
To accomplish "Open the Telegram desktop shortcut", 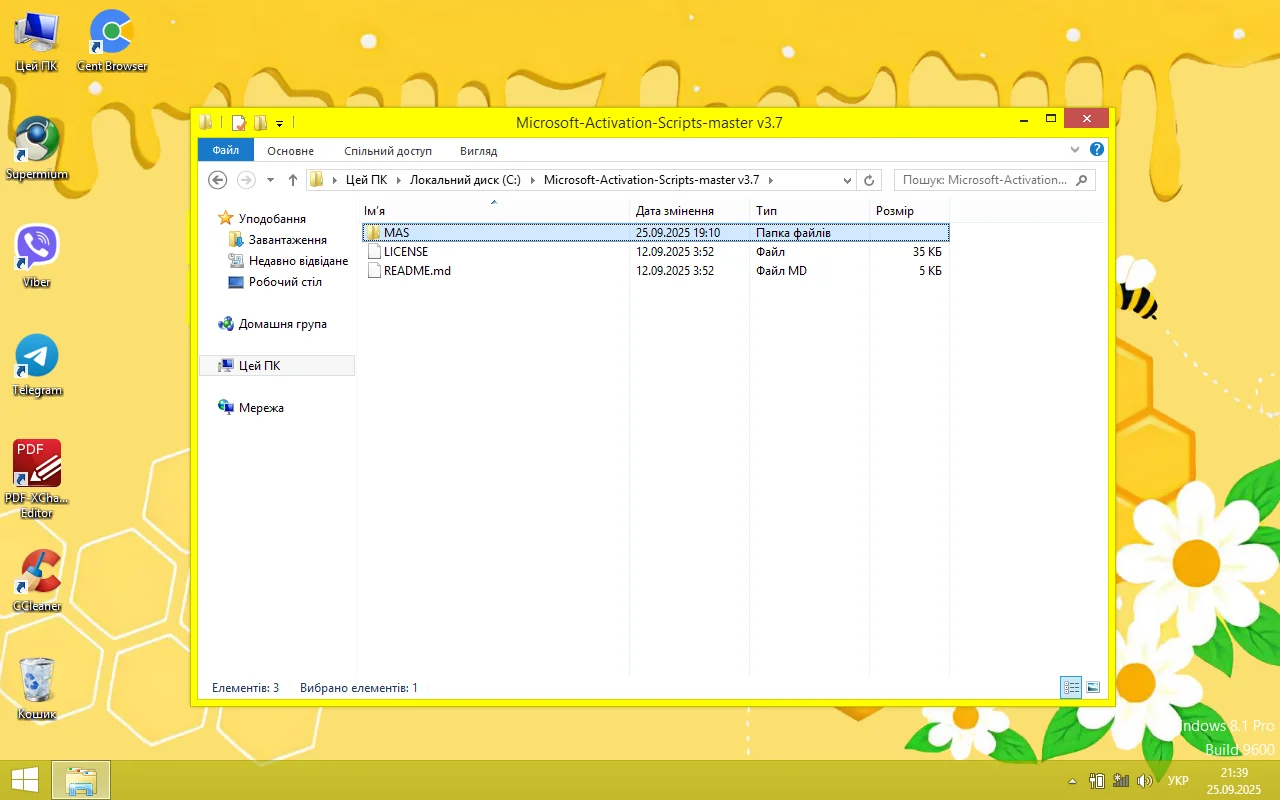I will click(37, 357).
